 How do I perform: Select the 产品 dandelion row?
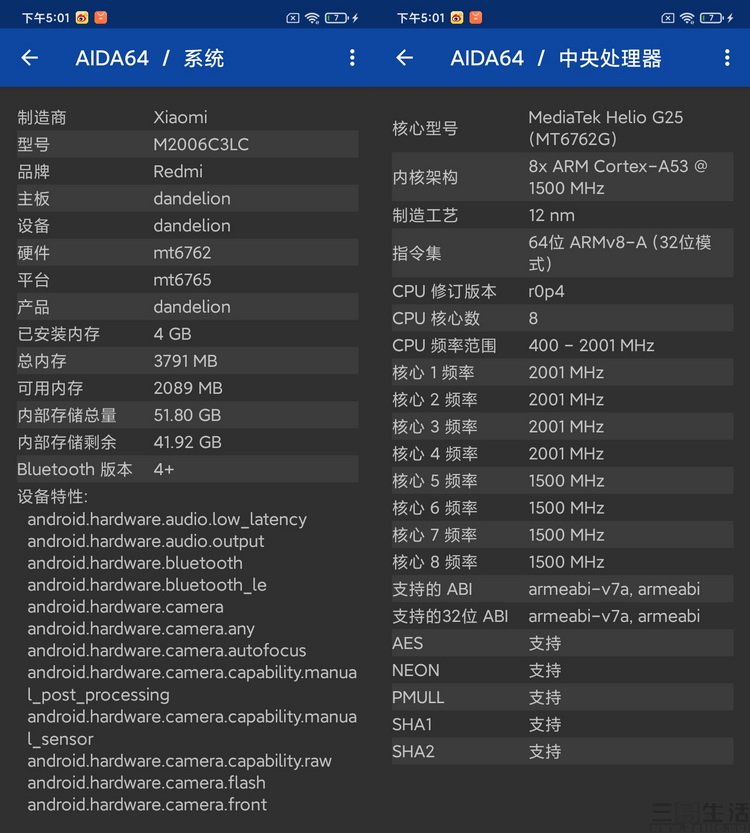point(188,307)
